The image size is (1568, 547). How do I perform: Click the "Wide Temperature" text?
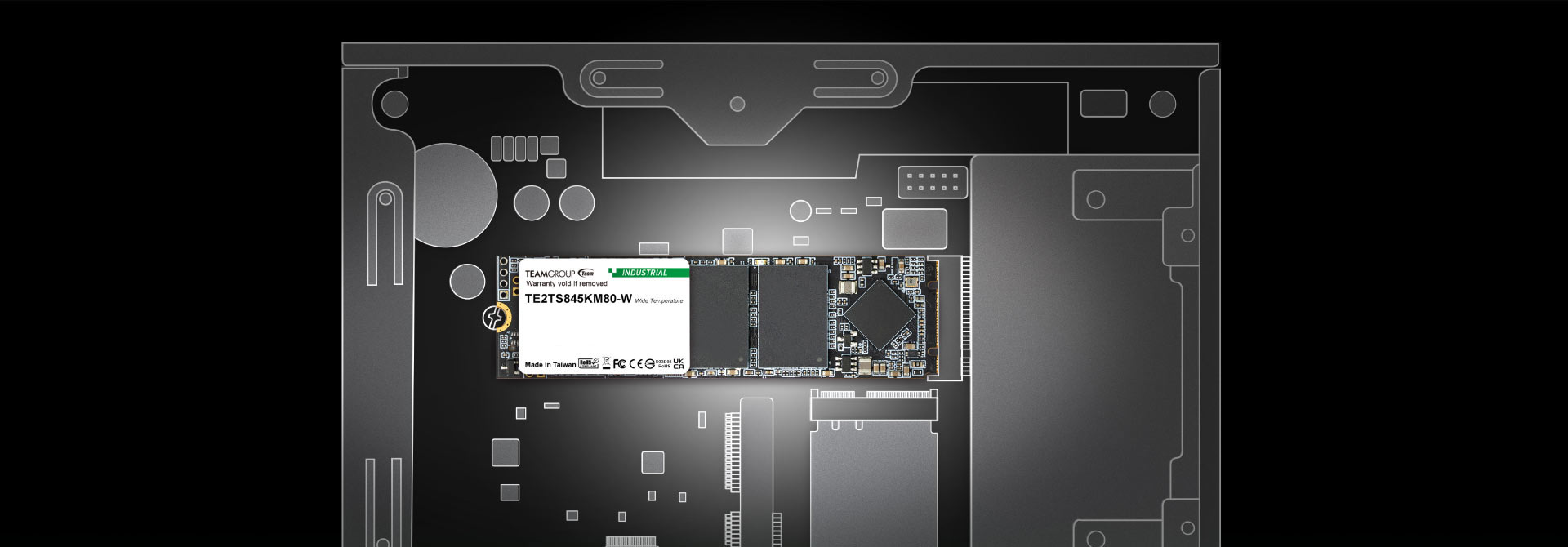coord(659,301)
